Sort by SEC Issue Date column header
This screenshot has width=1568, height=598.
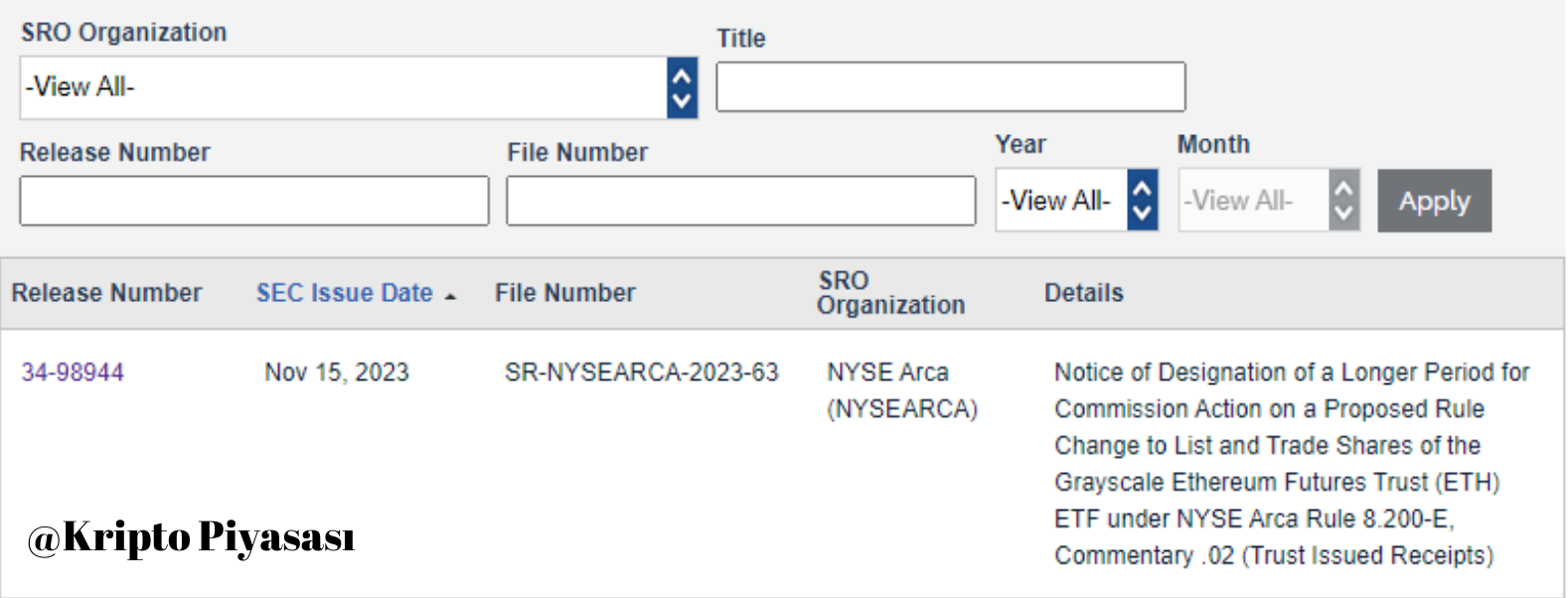(x=344, y=293)
